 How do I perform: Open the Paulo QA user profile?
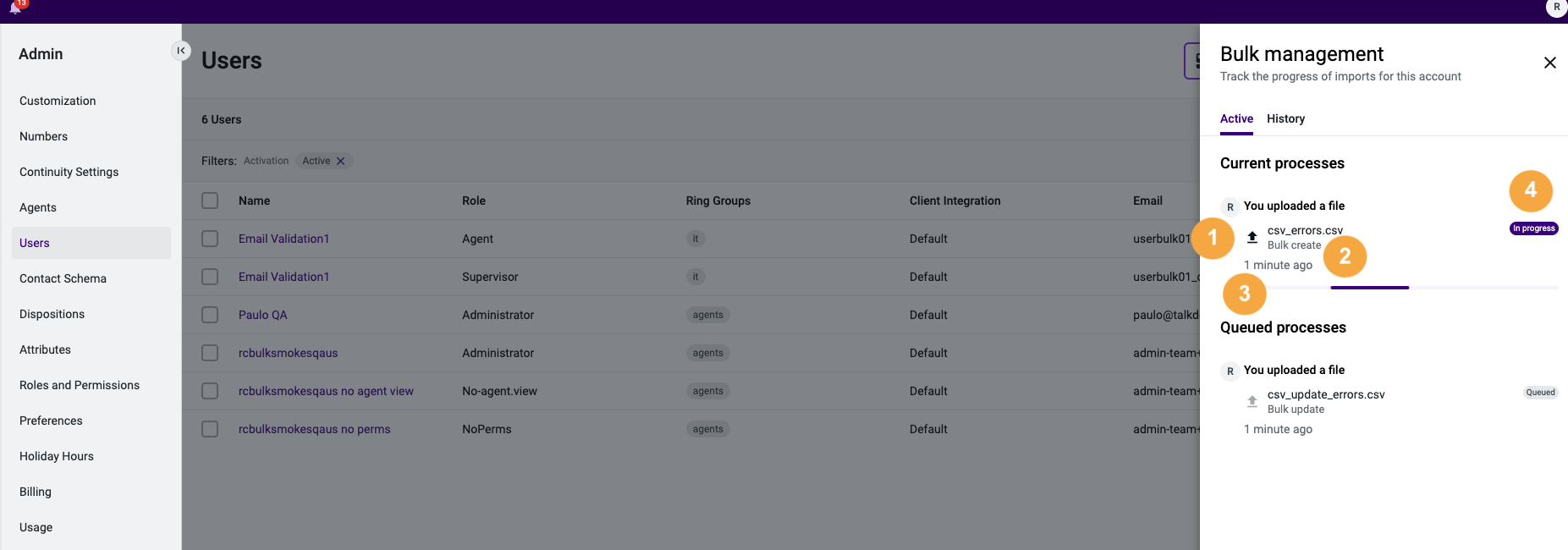click(262, 314)
